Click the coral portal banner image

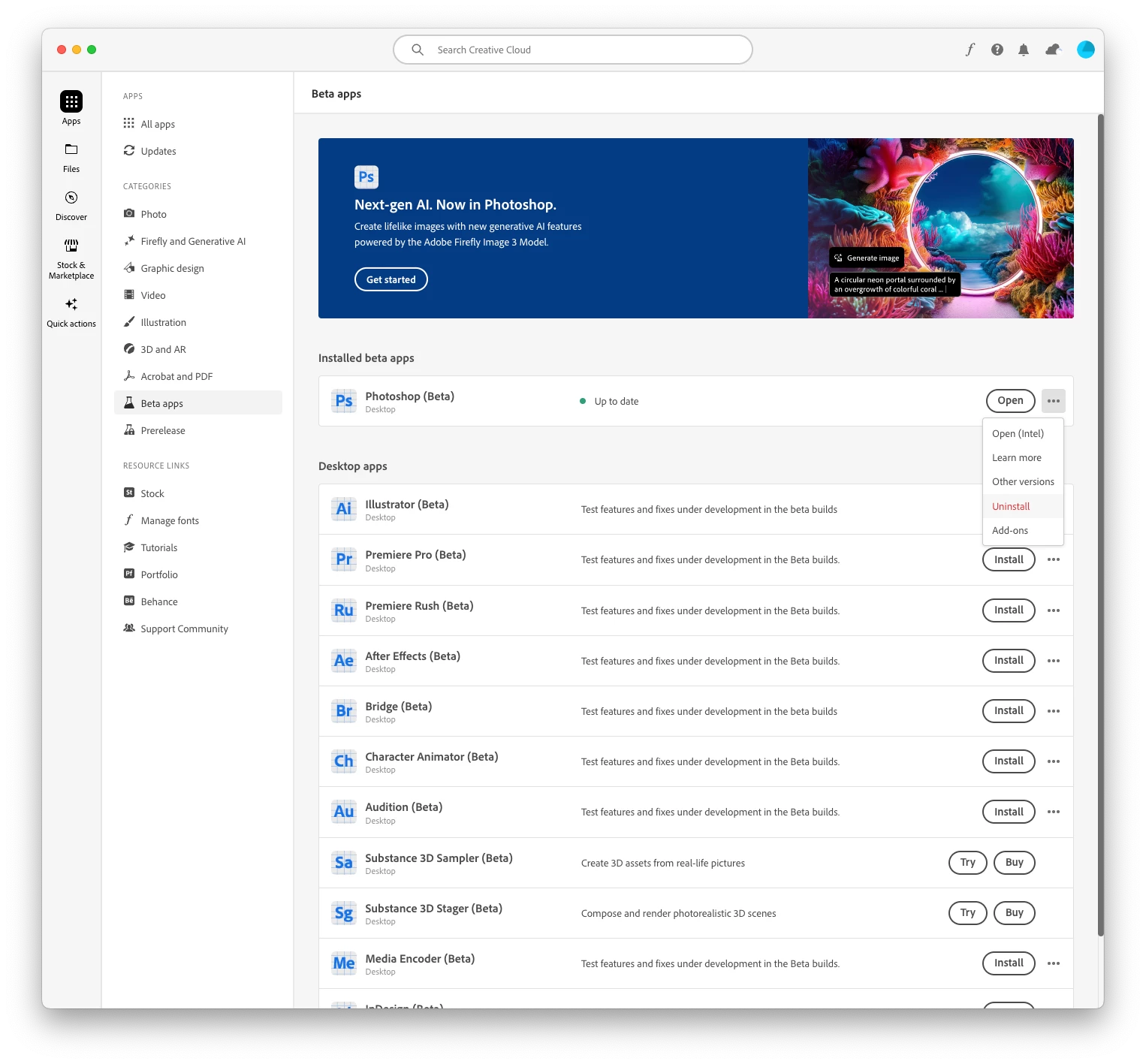click(940, 228)
